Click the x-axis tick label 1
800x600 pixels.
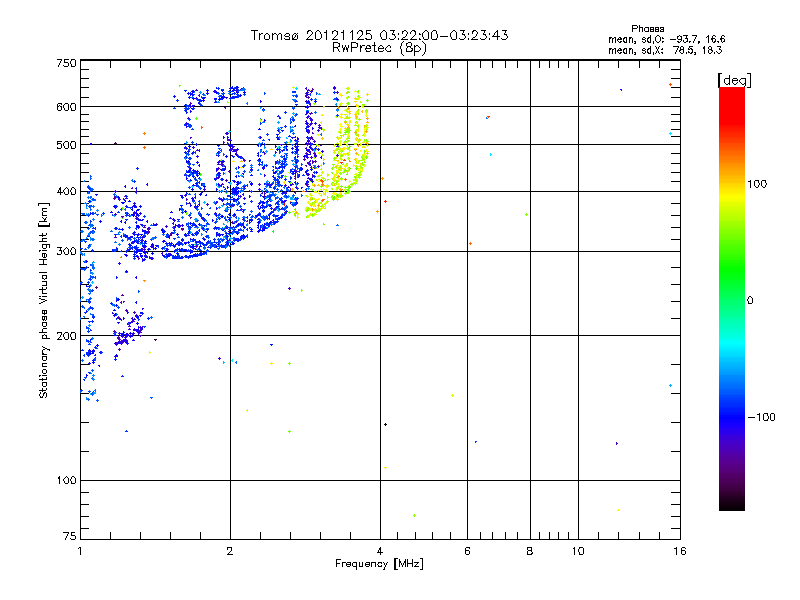80,551
